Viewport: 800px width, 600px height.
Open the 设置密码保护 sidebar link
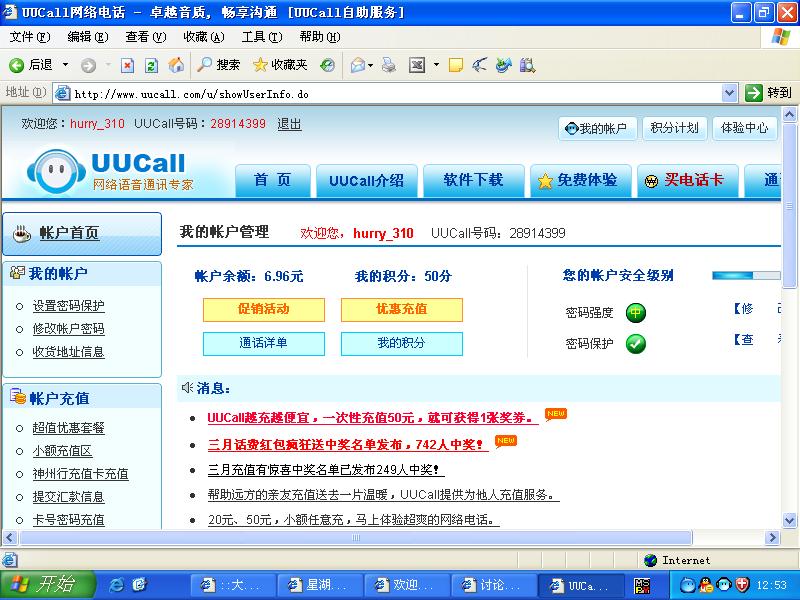click(x=68, y=306)
